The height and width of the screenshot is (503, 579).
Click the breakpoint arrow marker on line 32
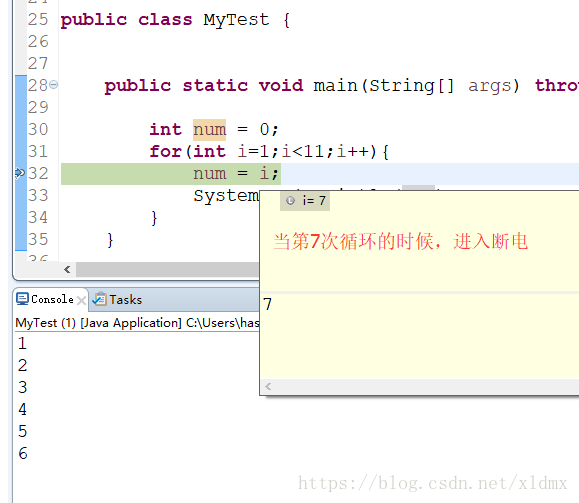pos(20,173)
